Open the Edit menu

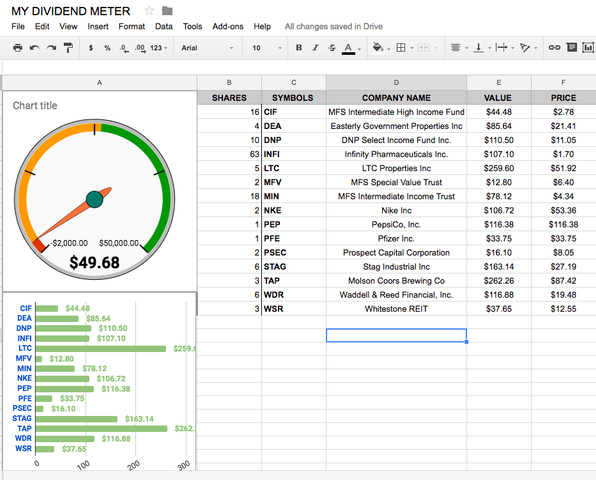coord(42,27)
